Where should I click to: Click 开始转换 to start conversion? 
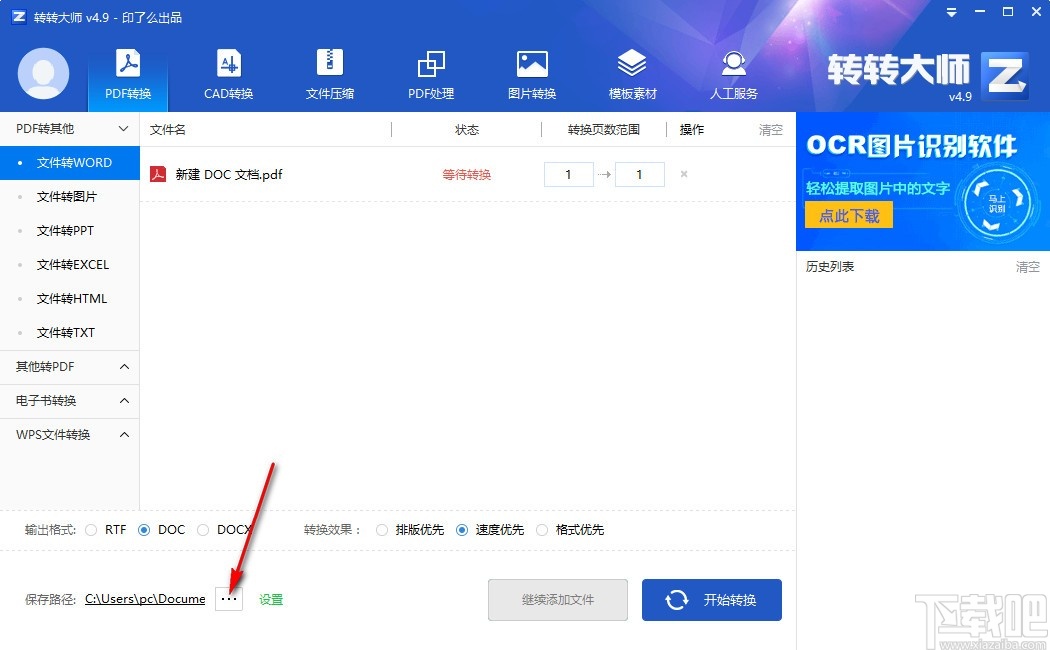711,599
